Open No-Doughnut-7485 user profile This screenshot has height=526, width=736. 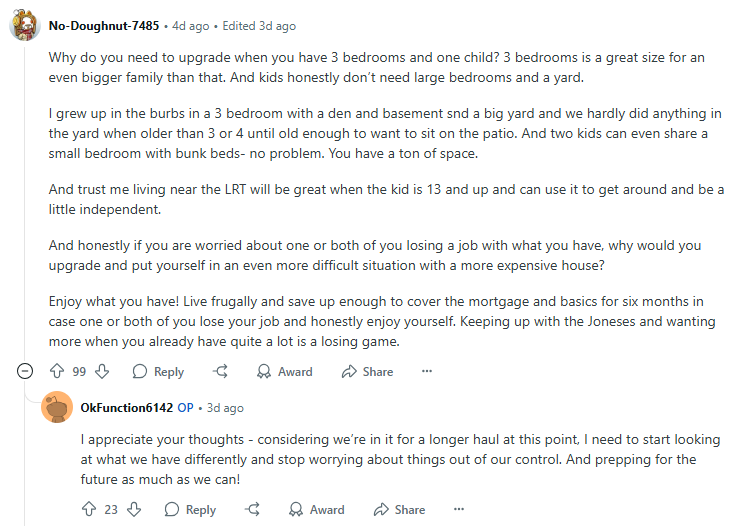[104, 26]
